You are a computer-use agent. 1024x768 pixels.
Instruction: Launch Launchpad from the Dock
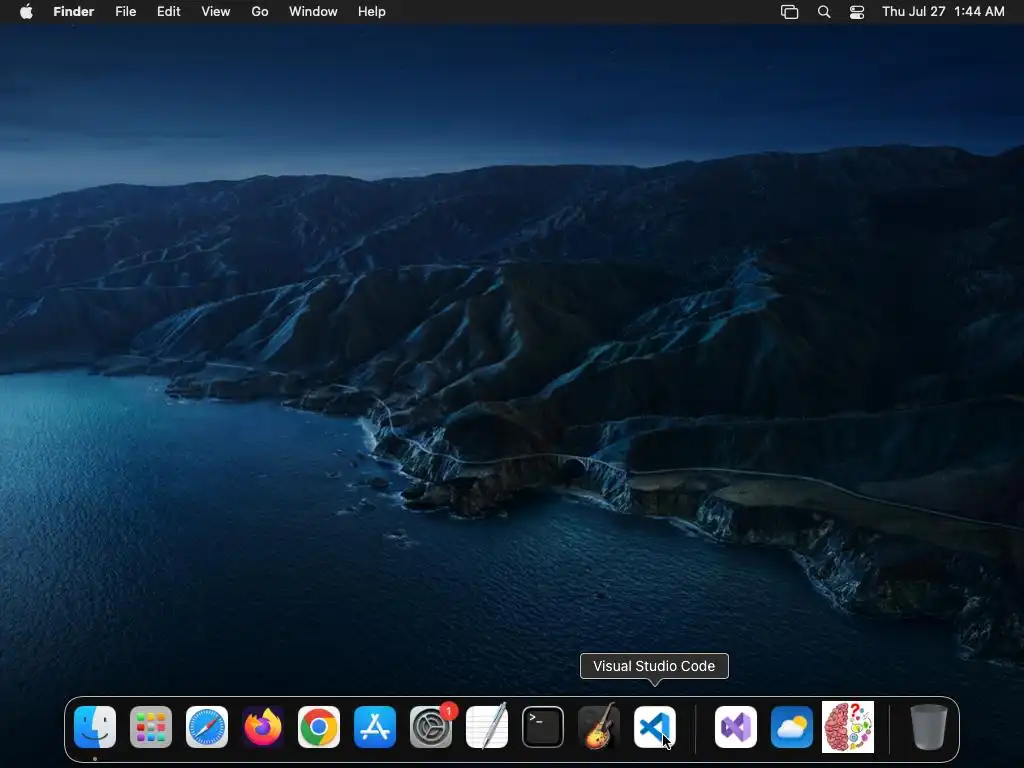151,728
